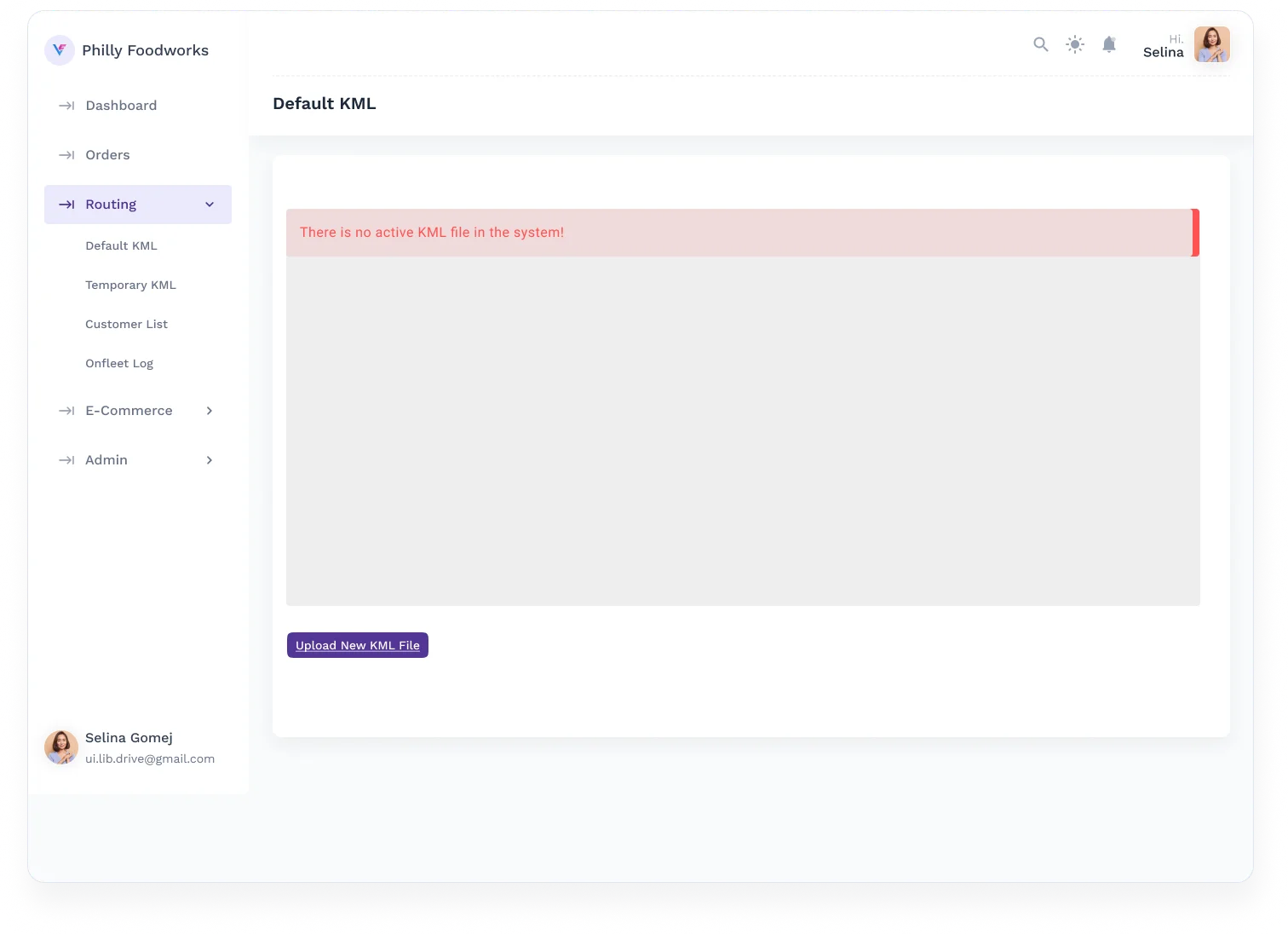This screenshot has width=1288, height=934.
Task: Click the Philly Foodworks logo icon
Action: point(60,50)
